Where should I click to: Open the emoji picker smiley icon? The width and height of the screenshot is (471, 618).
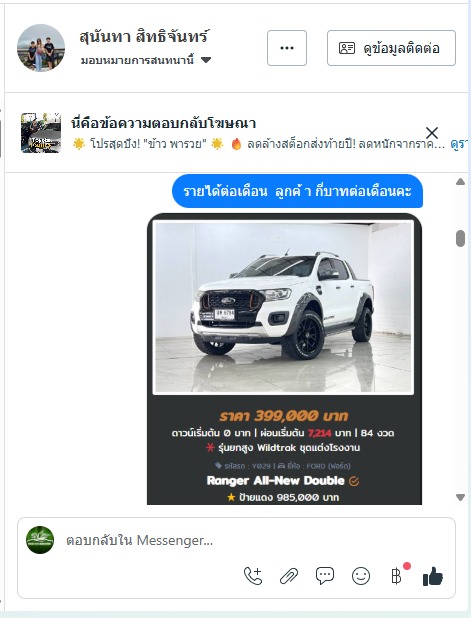click(361, 576)
